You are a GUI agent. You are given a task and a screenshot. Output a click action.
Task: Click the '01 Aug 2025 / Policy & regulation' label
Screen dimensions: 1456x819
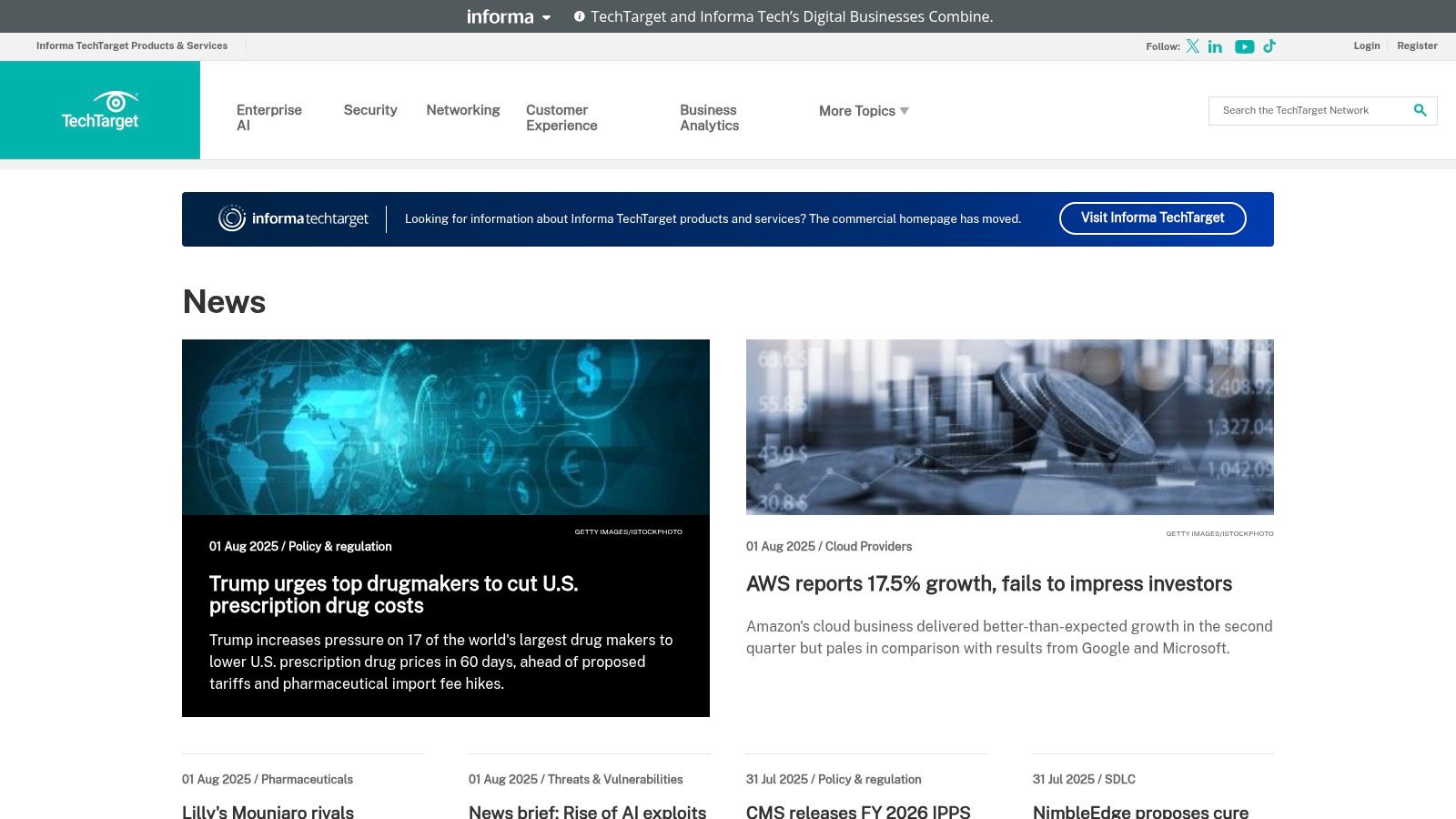tap(300, 546)
